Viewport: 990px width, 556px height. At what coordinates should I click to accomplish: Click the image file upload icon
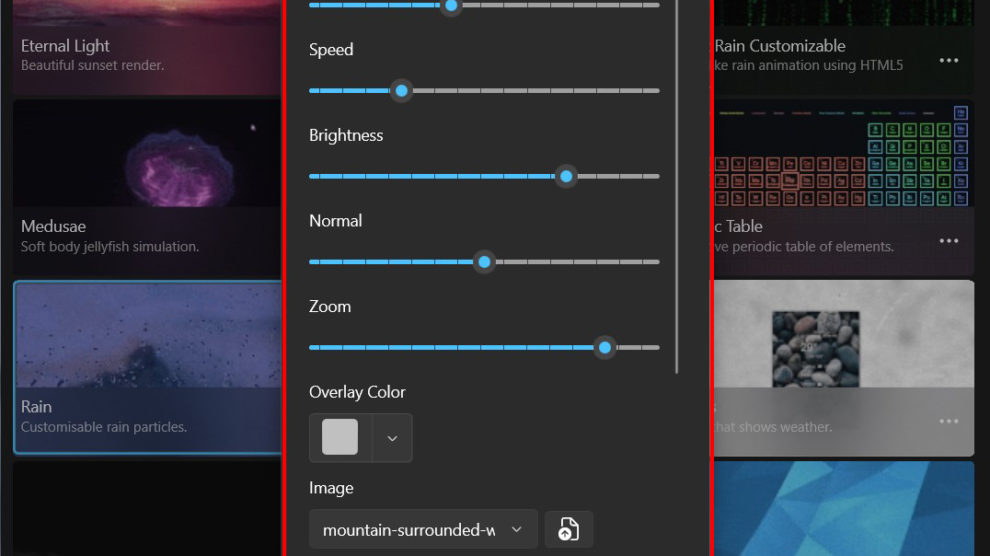tap(568, 529)
